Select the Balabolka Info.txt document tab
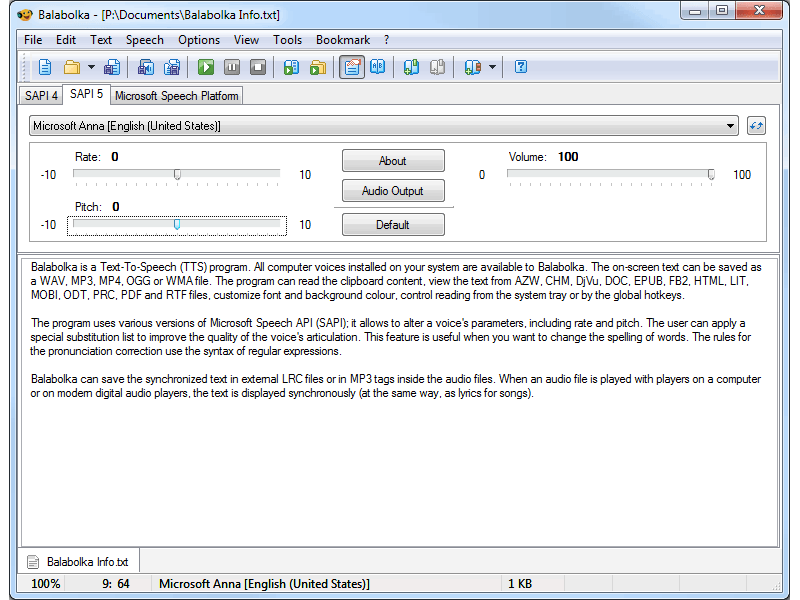This screenshot has width=800, height=600. point(79,562)
